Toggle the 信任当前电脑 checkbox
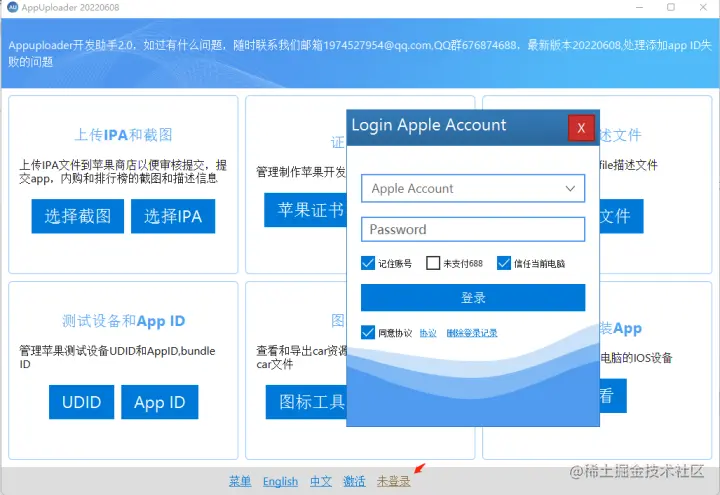The image size is (720, 495). tap(504, 263)
